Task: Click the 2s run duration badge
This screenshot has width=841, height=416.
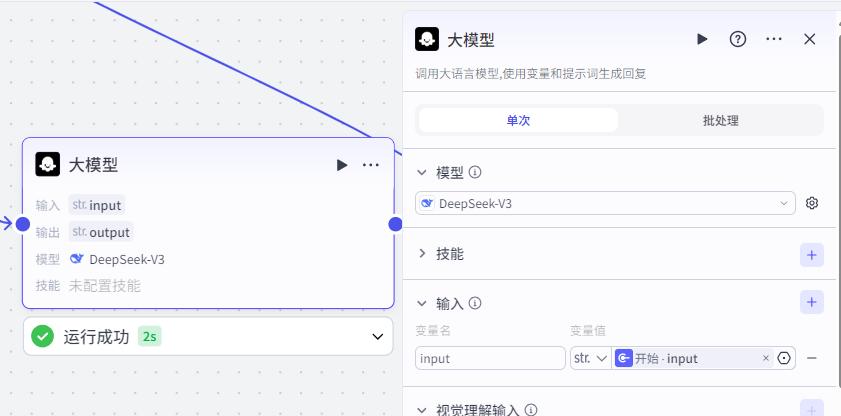Action: [150, 337]
